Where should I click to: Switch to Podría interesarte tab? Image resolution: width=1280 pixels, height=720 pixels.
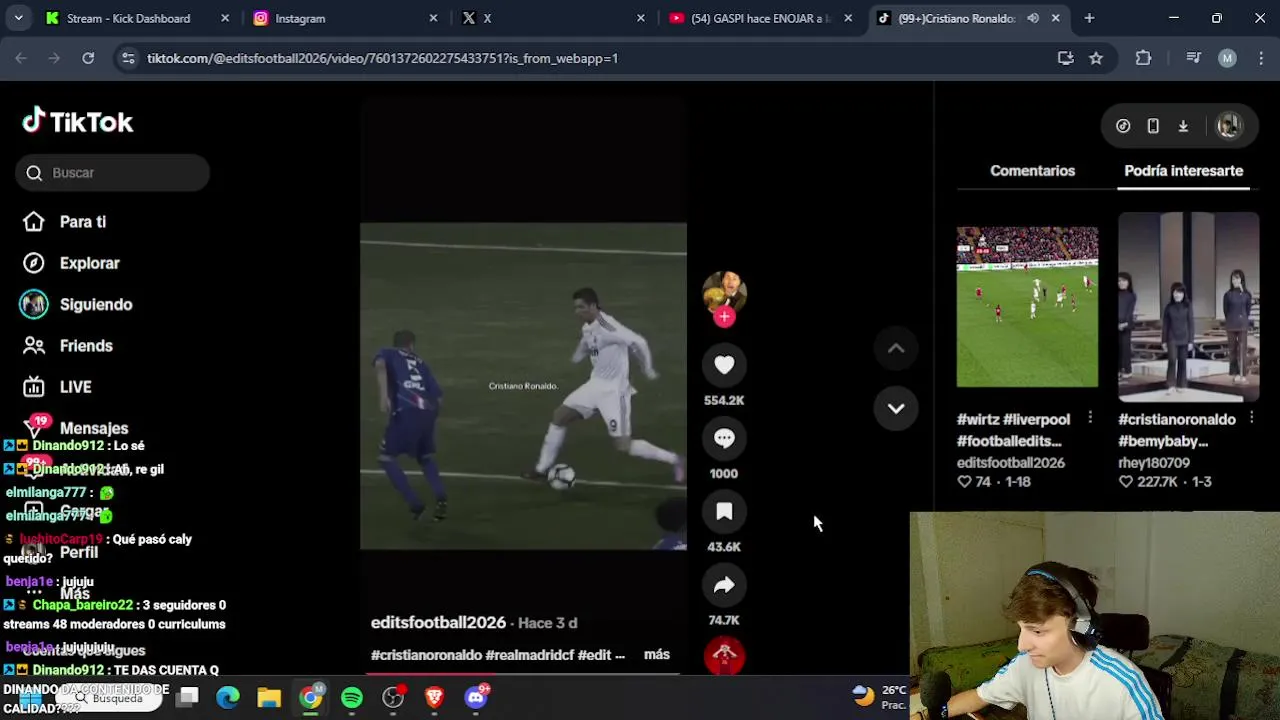point(1183,171)
